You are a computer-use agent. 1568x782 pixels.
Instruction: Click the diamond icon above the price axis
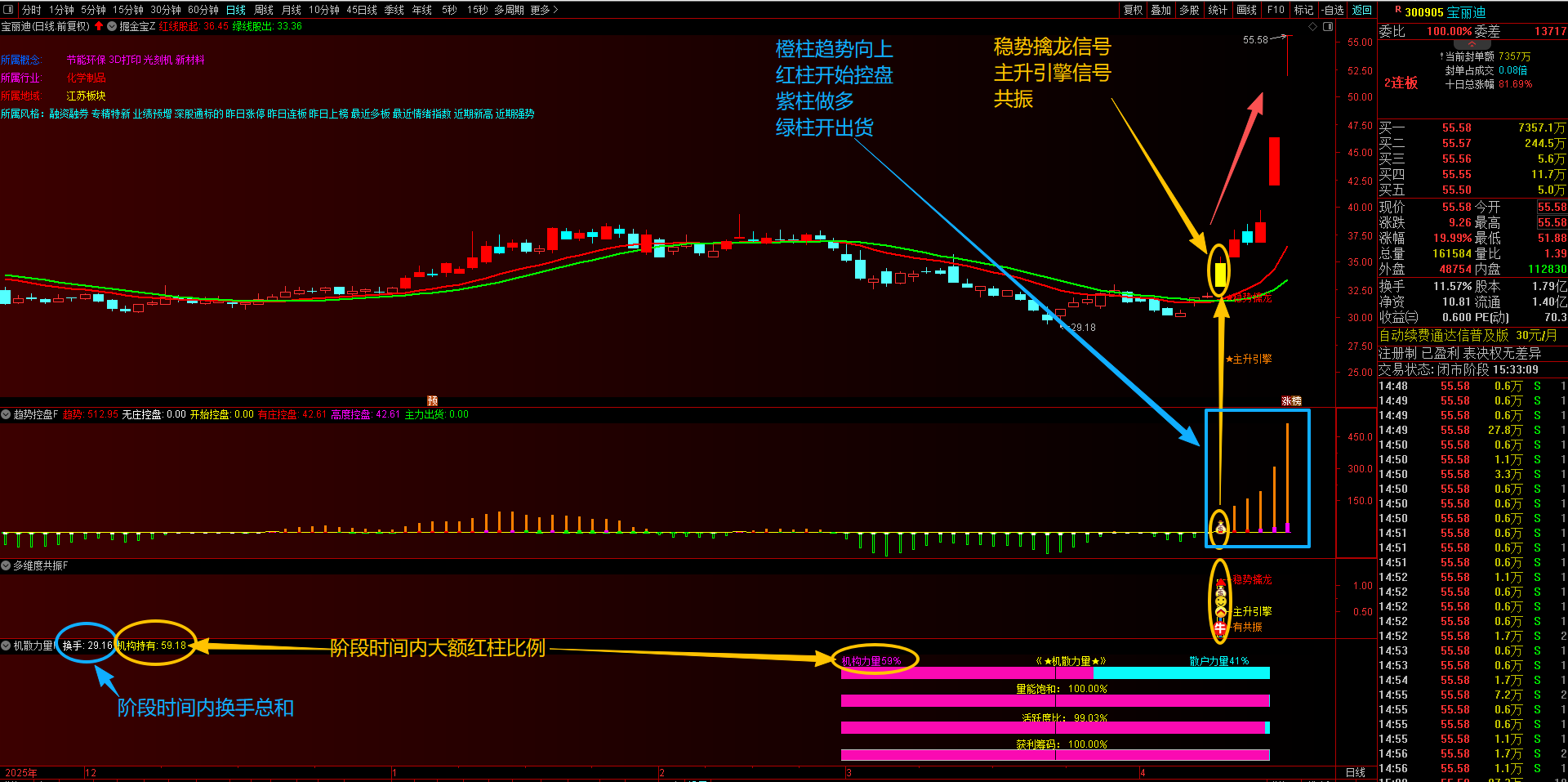click(x=1313, y=27)
